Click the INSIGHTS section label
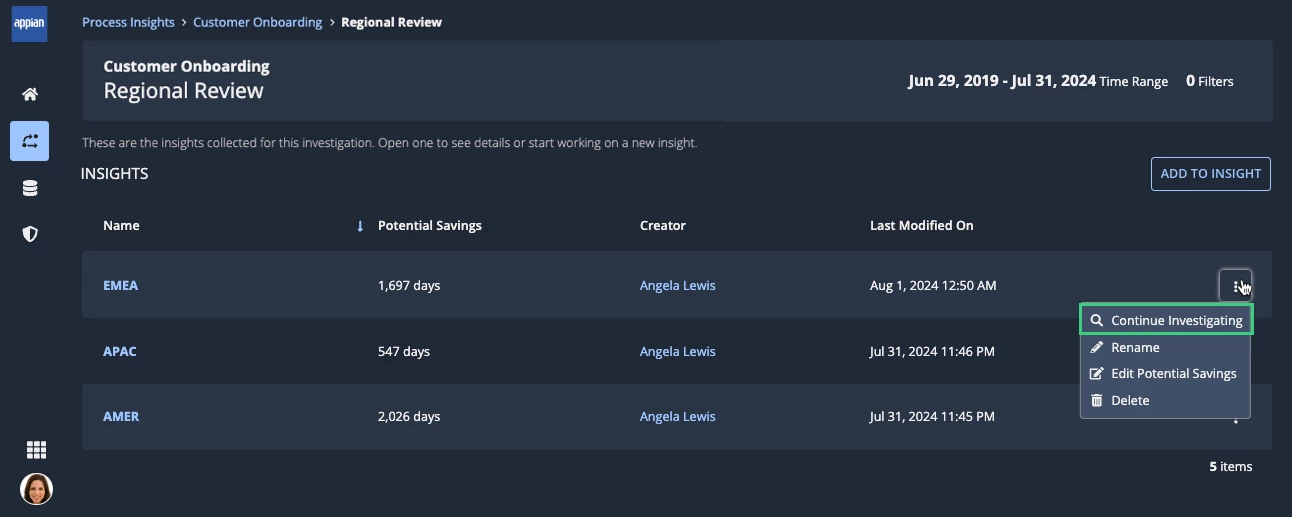Screen dimensions: 1292x517 pos(115,174)
